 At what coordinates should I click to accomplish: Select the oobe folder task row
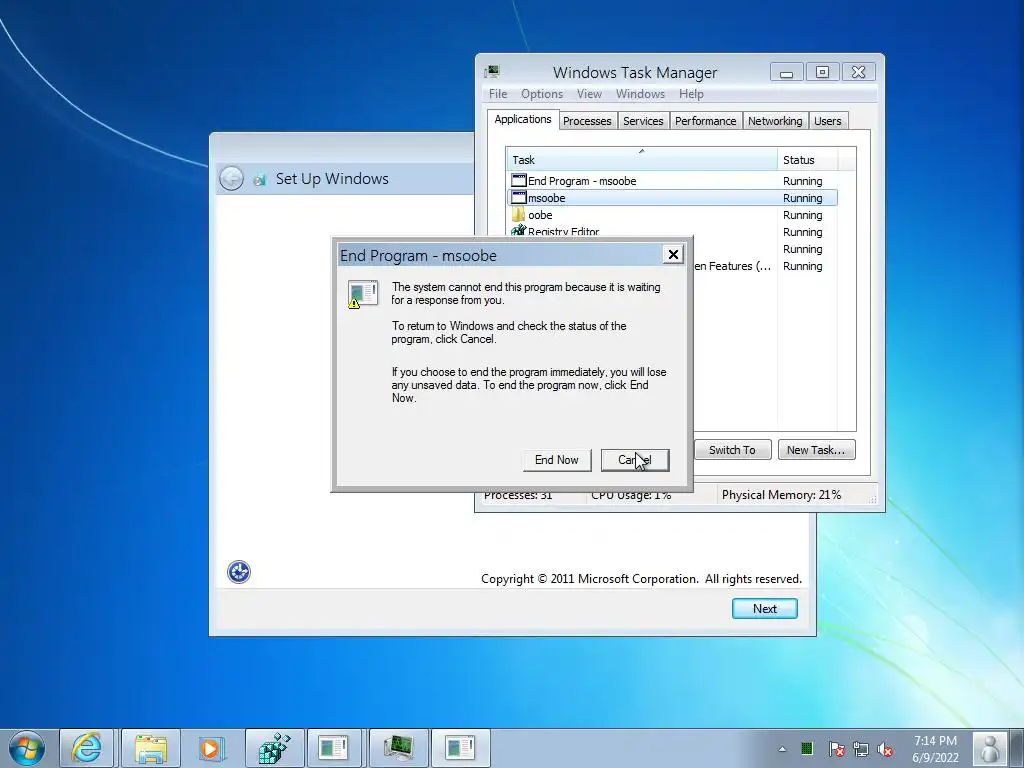pos(671,215)
